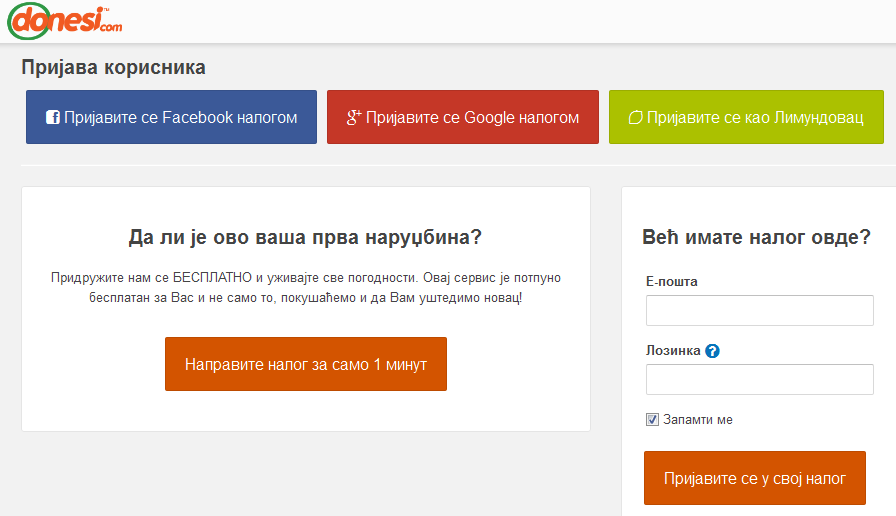
Task: Click the Пријава корисника heading
Action: click(x=113, y=67)
